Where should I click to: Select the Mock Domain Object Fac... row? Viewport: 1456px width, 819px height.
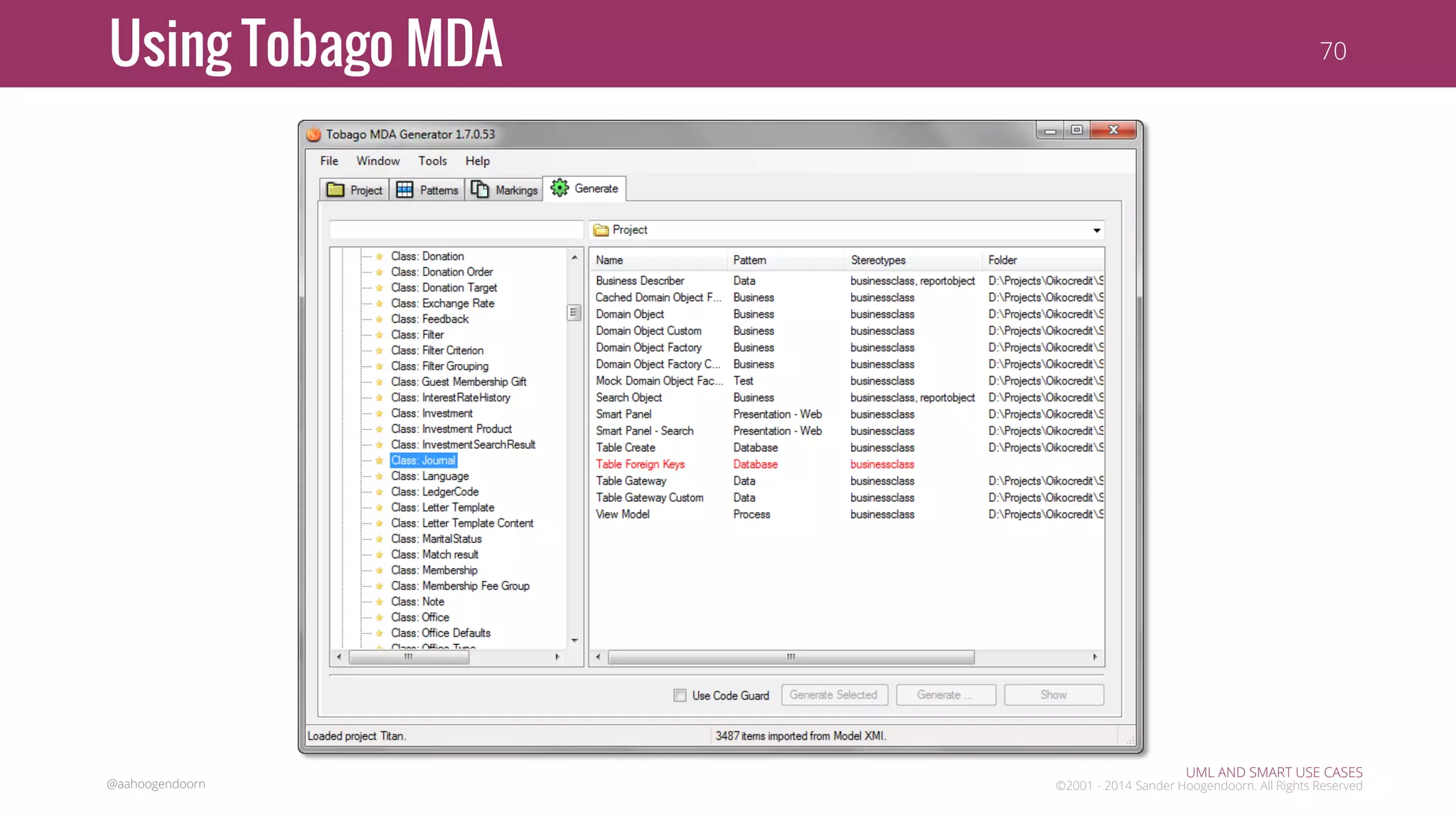pyautogui.click(x=846, y=381)
